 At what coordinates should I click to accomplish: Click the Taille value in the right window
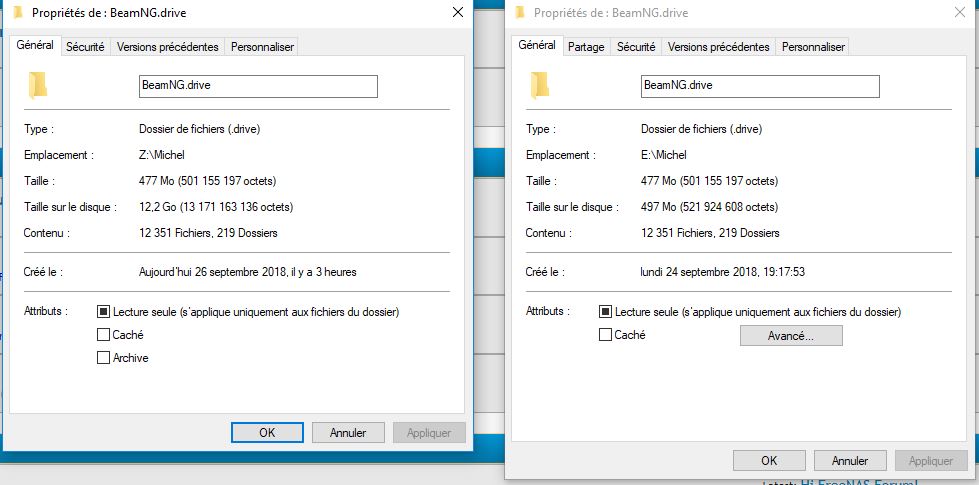(709, 182)
